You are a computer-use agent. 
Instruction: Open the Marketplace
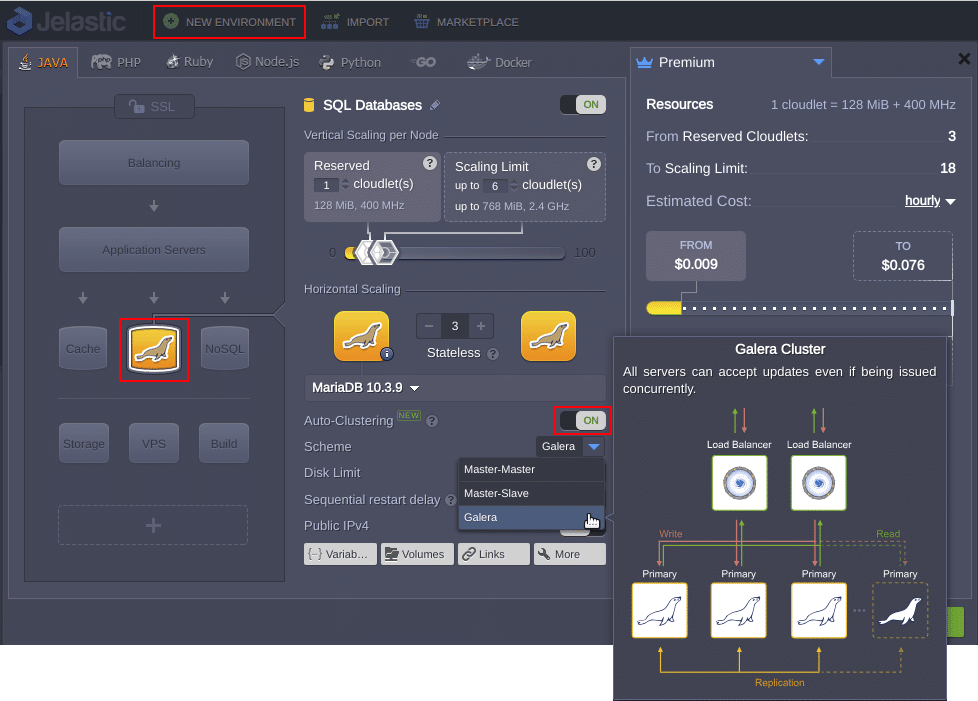(x=466, y=22)
